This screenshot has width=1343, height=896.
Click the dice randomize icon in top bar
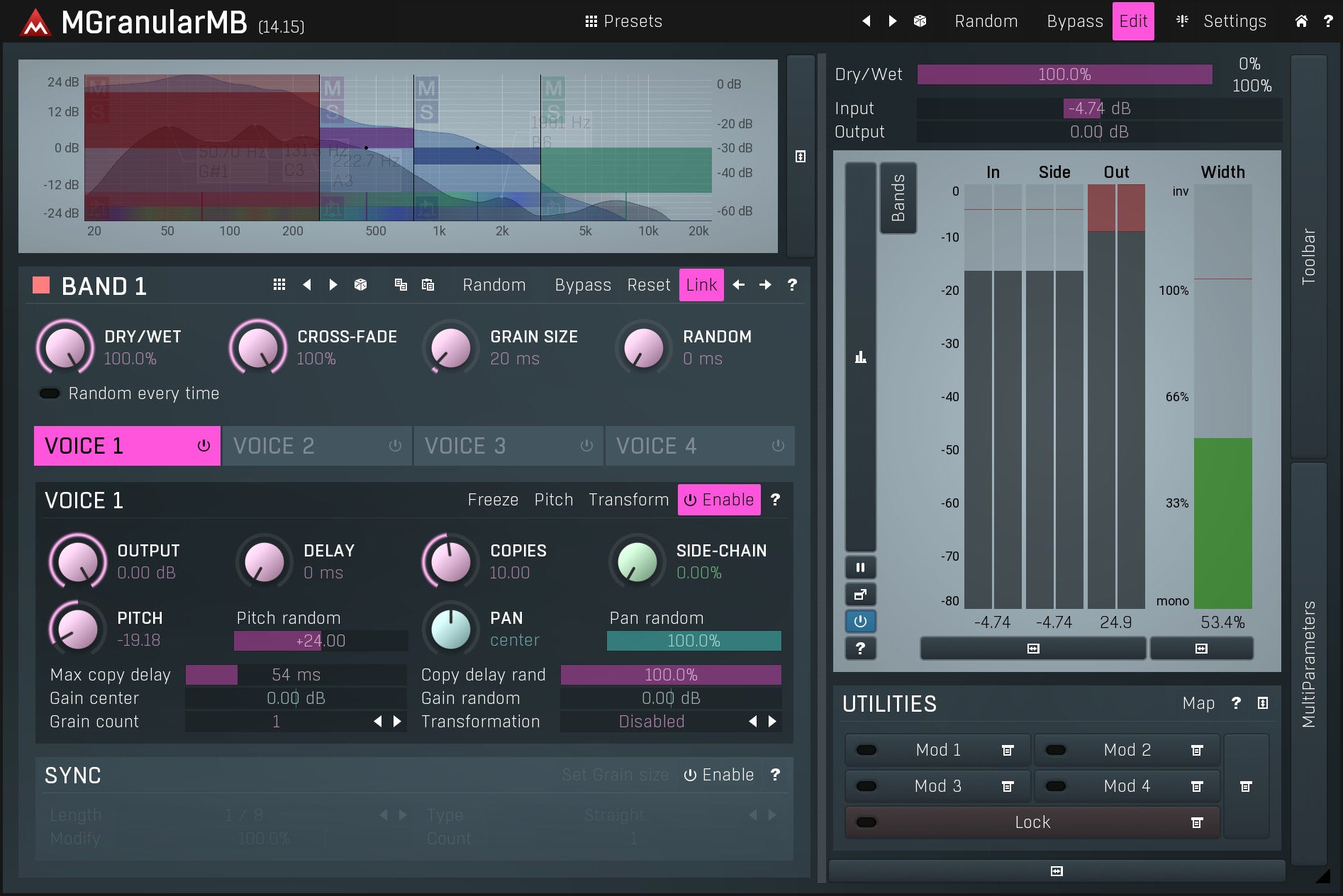click(920, 21)
